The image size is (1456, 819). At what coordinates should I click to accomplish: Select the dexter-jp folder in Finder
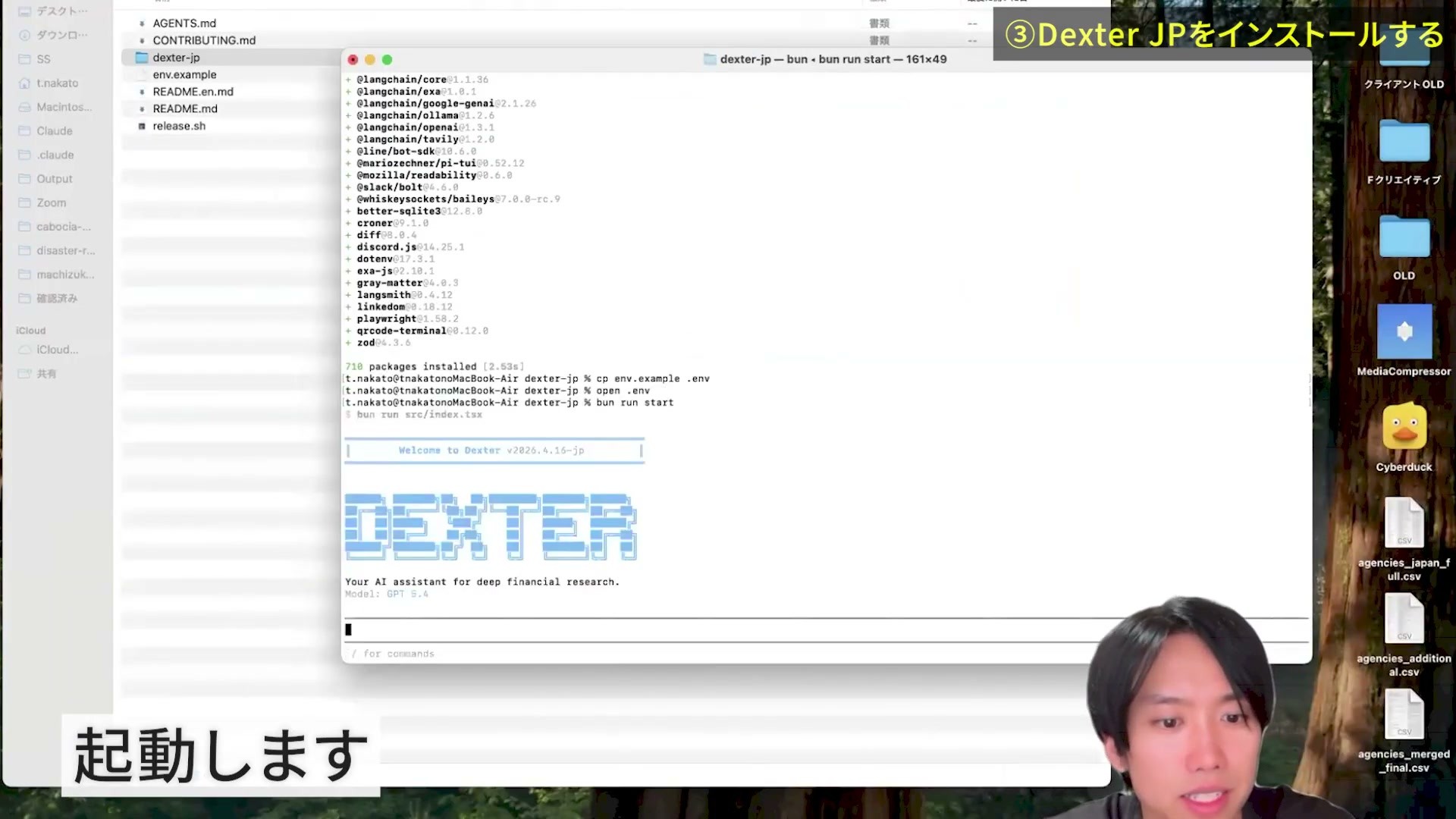click(x=176, y=58)
